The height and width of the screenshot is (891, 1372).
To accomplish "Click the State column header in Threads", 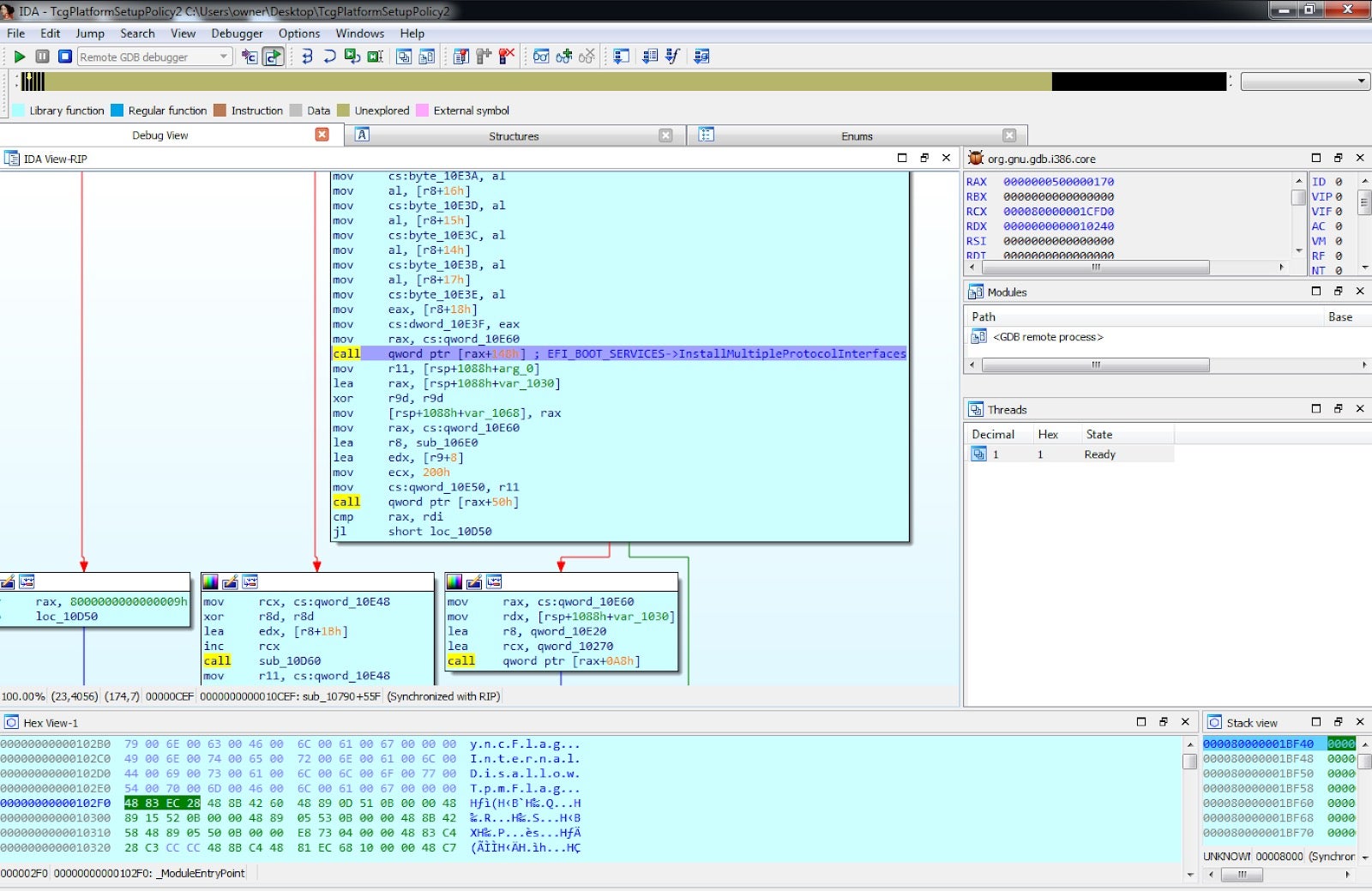I will (1098, 435).
